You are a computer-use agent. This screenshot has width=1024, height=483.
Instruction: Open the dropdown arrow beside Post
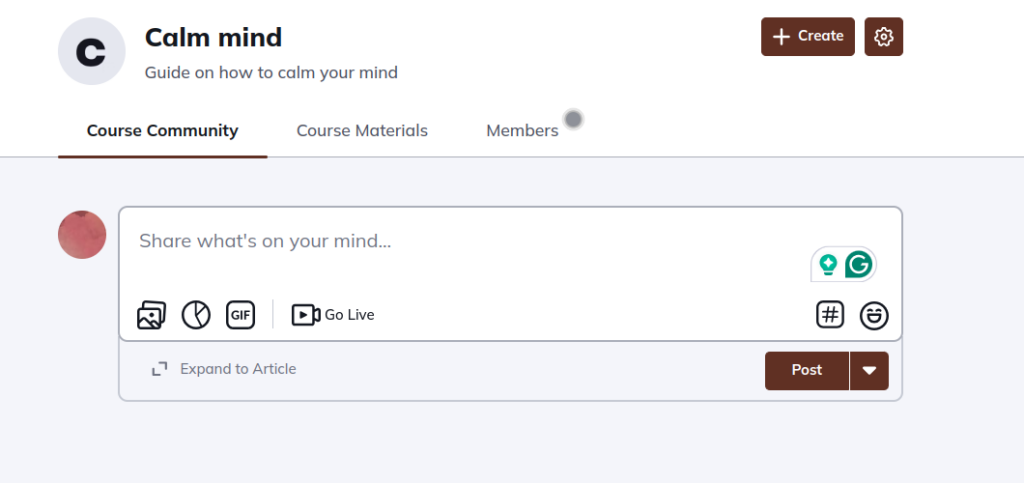tap(869, 370)
